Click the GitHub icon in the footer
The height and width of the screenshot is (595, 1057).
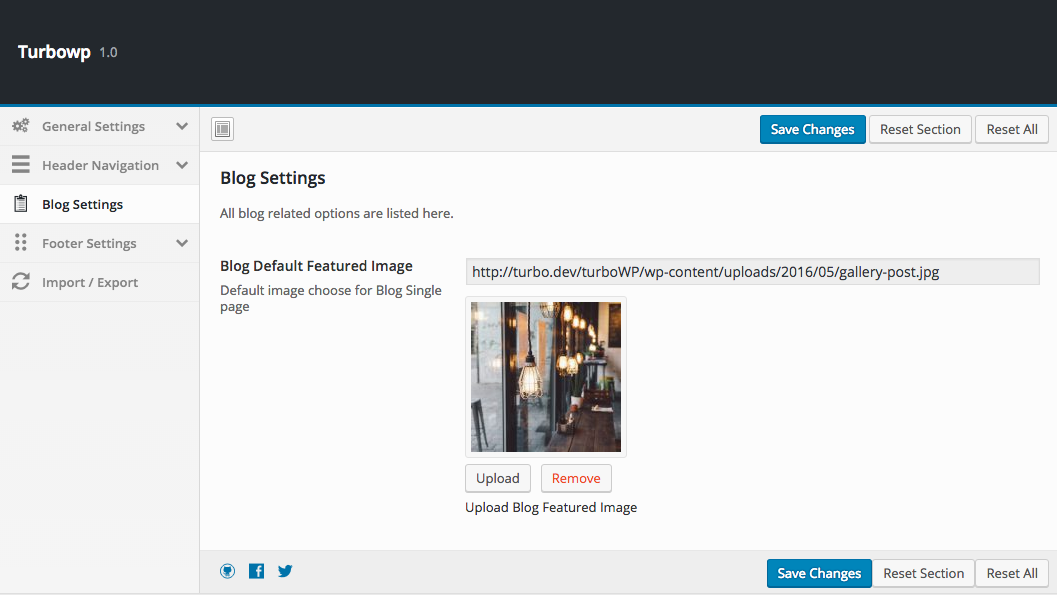228,571
